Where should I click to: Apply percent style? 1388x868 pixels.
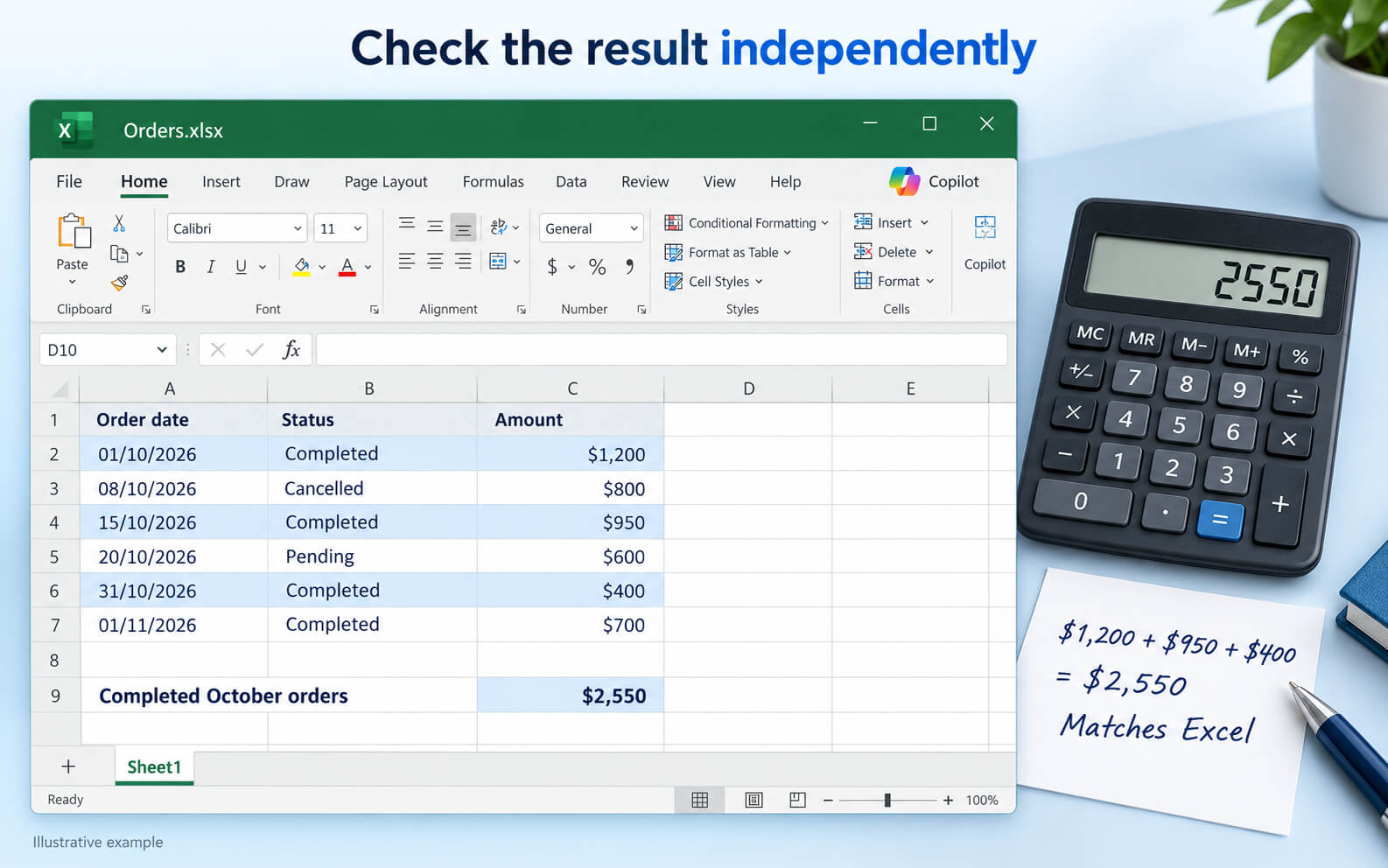tap(598, 267)
